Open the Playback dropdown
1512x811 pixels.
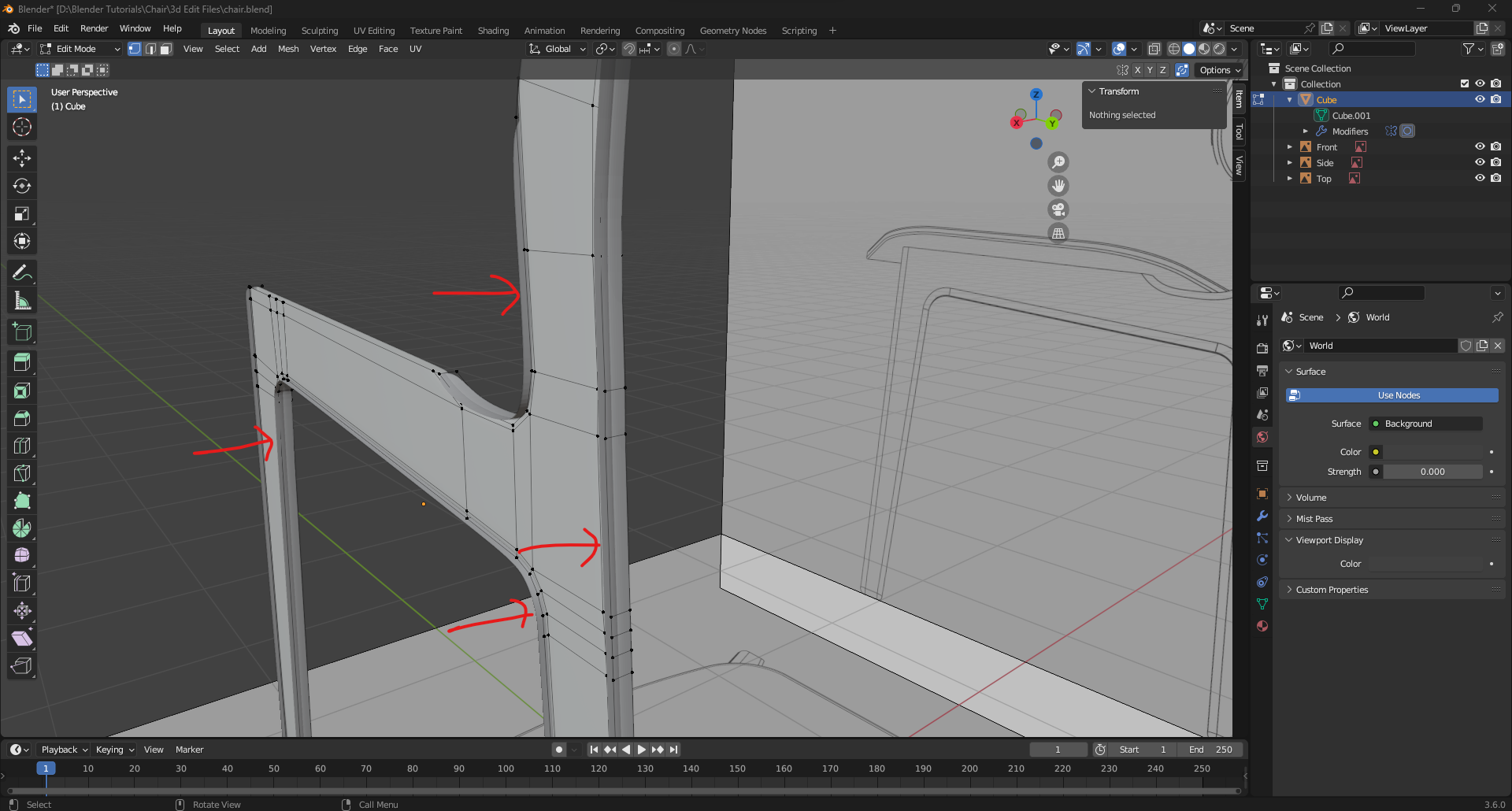pos(64,750)
